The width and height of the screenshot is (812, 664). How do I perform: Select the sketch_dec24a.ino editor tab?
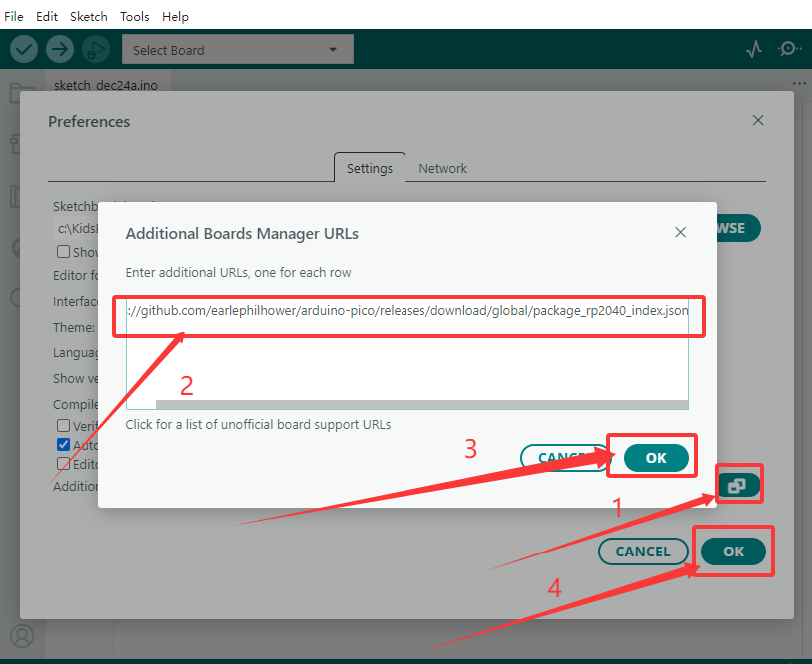point(106,85)
